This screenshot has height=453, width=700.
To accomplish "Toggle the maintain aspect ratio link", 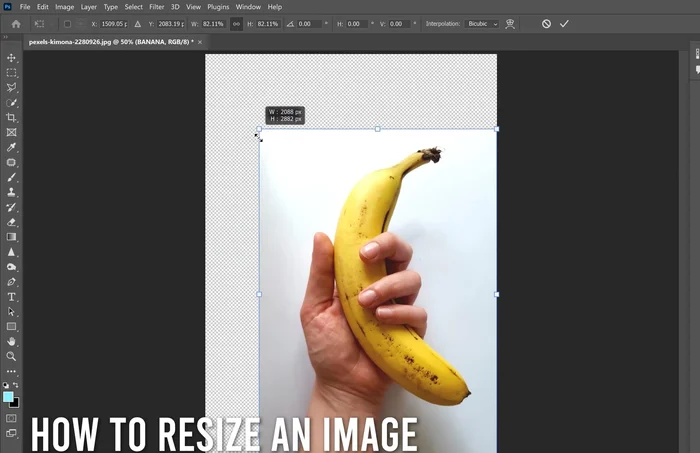I will pos(235,23).
